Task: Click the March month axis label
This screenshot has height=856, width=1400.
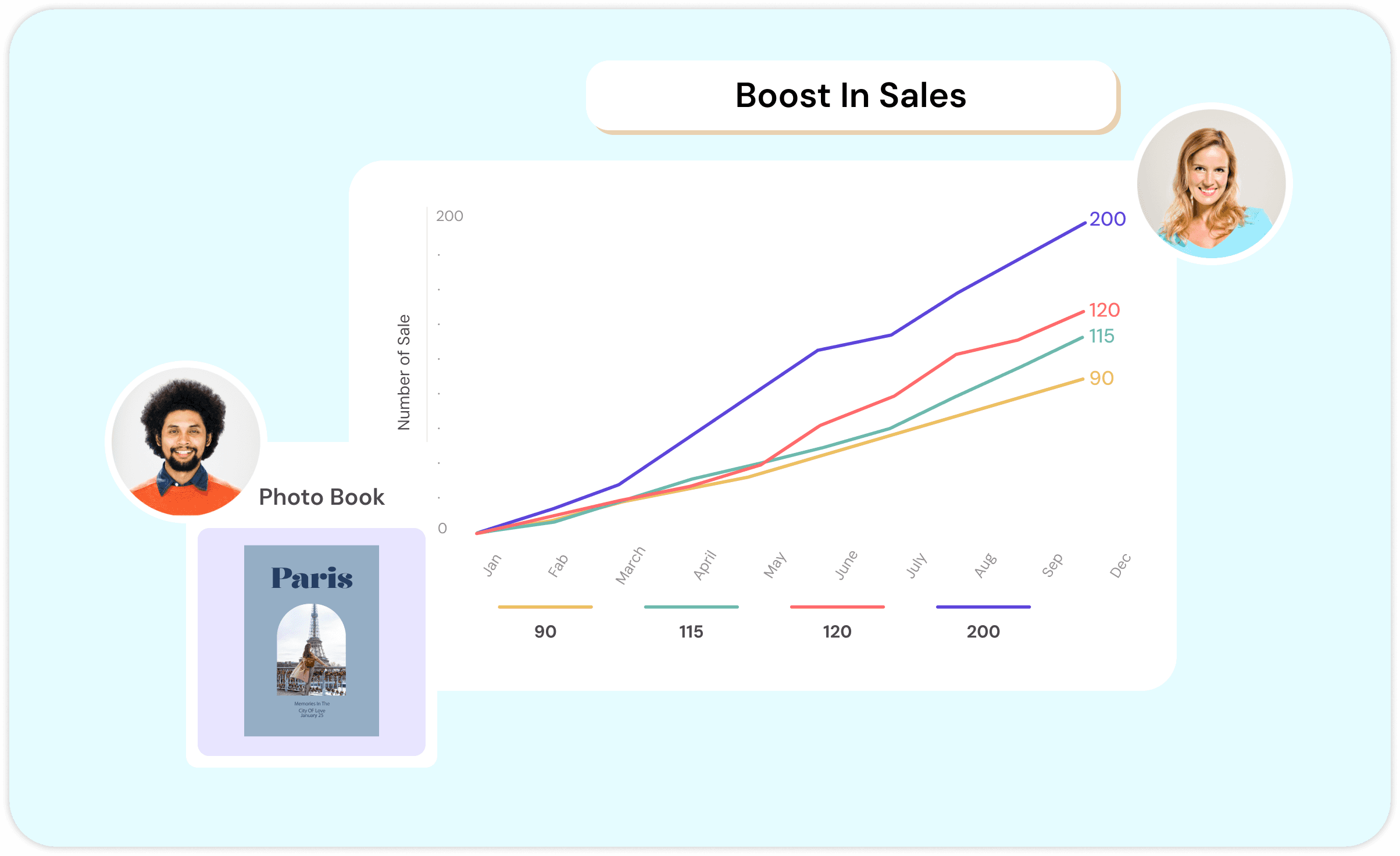Action: point(630,565)
